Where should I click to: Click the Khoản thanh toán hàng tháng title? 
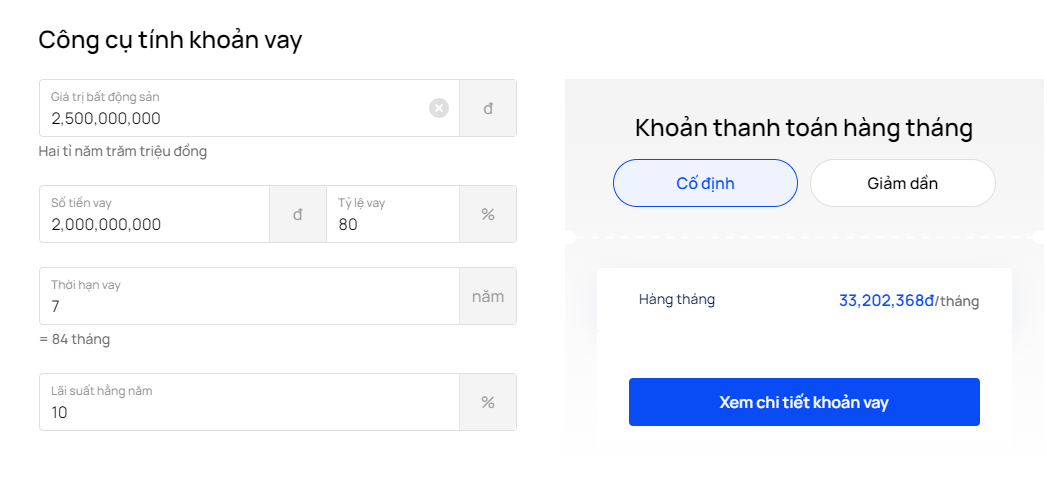pos(804,128)
